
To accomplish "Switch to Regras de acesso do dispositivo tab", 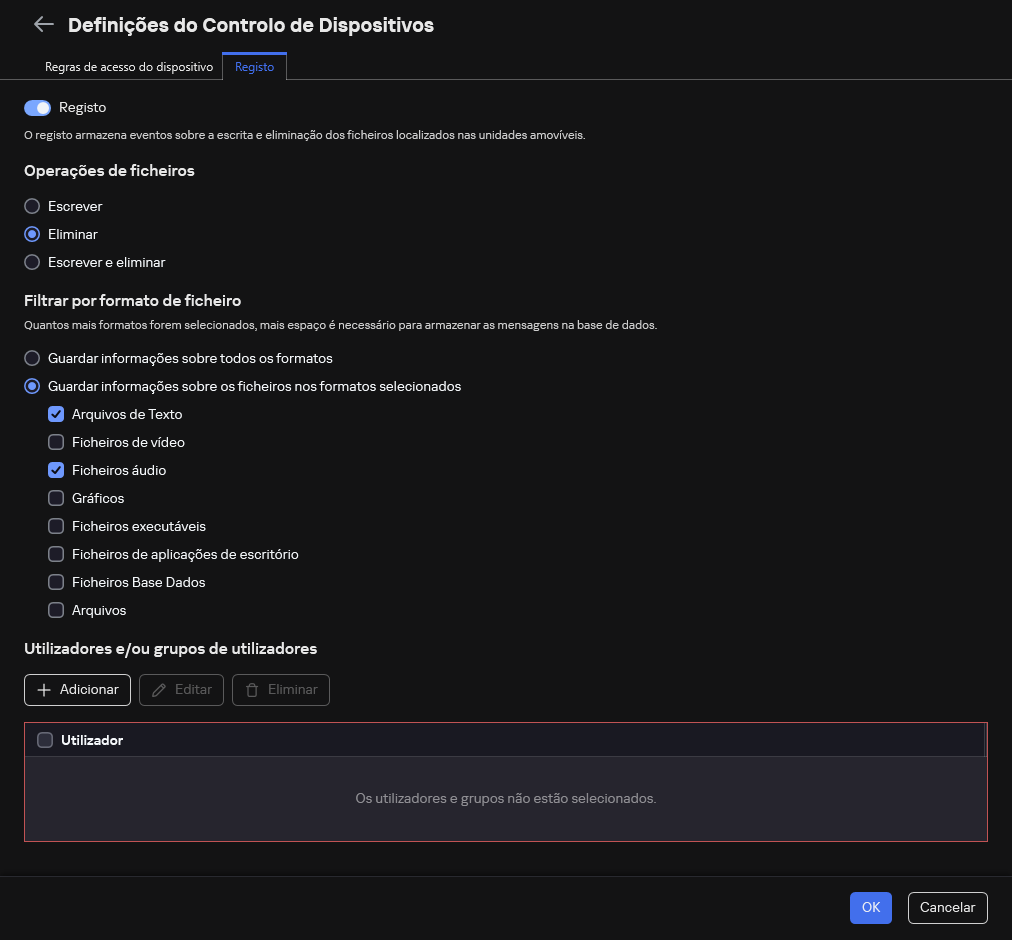I will (x=129, y=67).
